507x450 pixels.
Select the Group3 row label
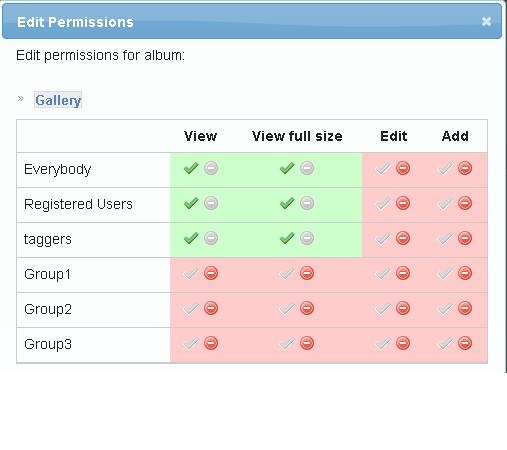48,344
